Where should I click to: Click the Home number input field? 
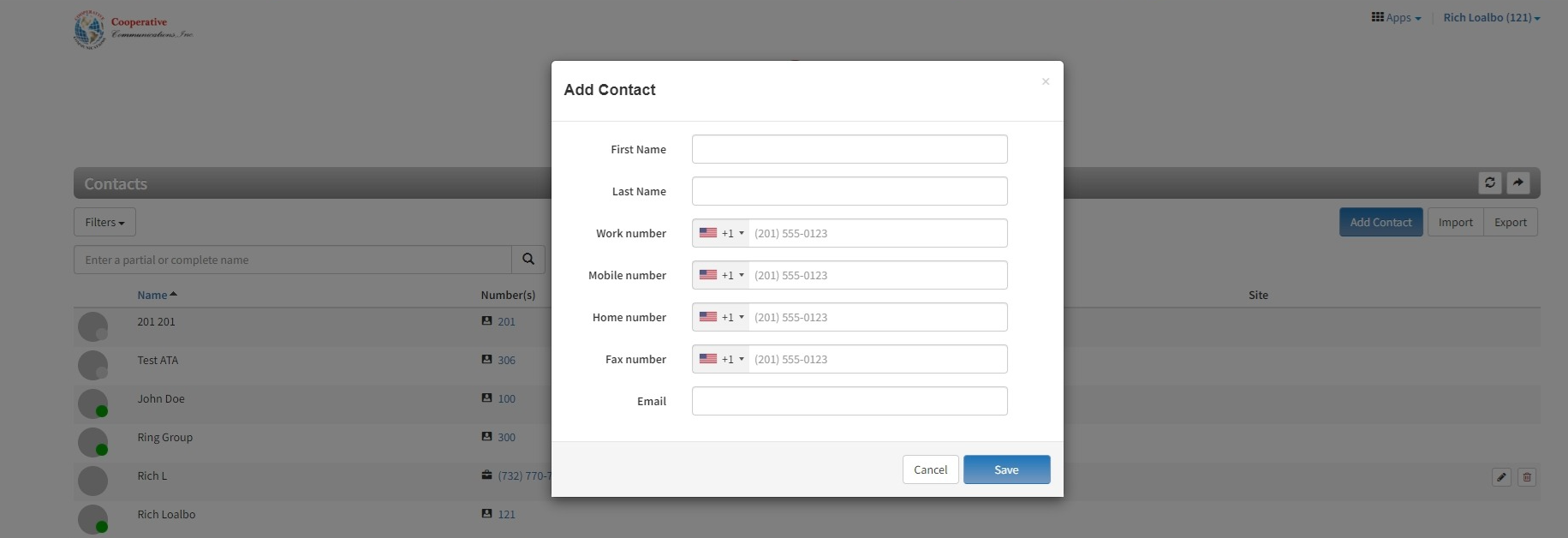coord(878,317)
